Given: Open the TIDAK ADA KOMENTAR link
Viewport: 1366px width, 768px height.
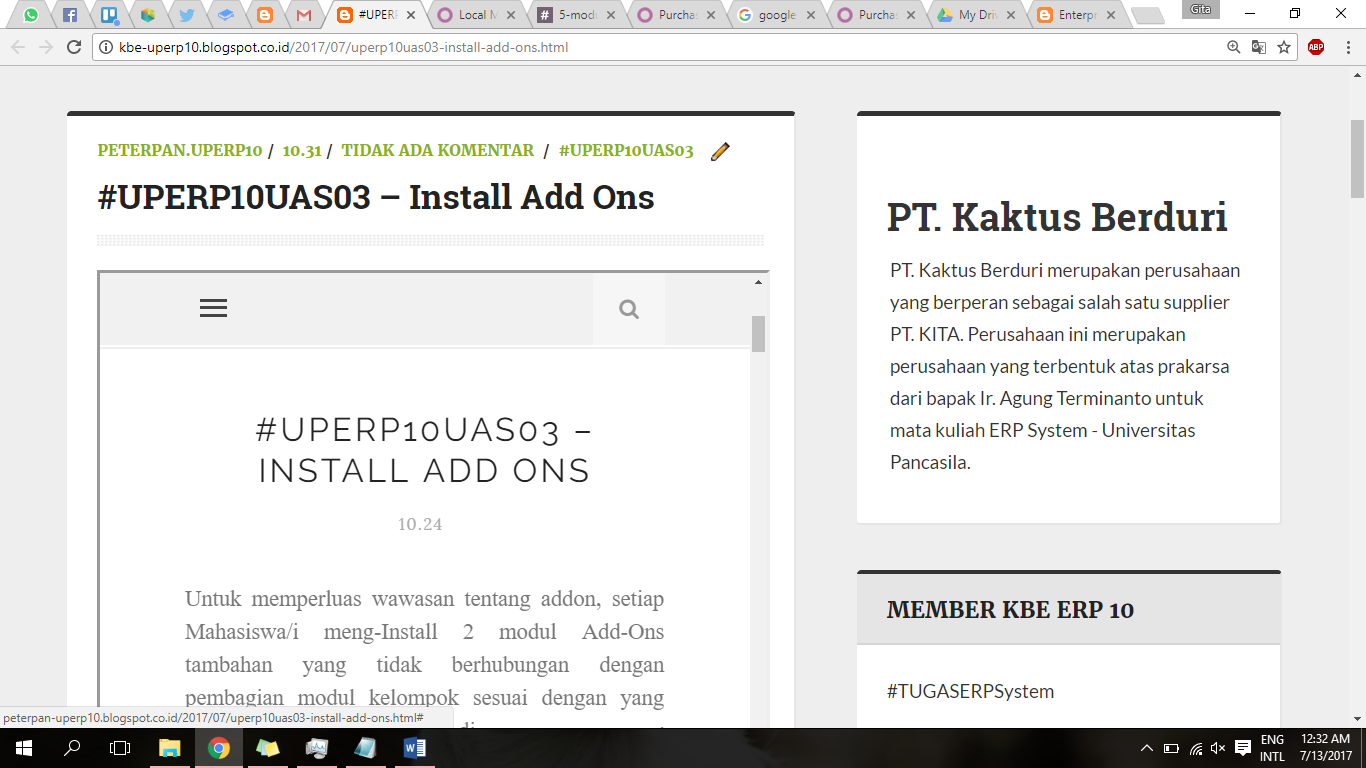Looking at the screenshot, I should click(438, 150).
